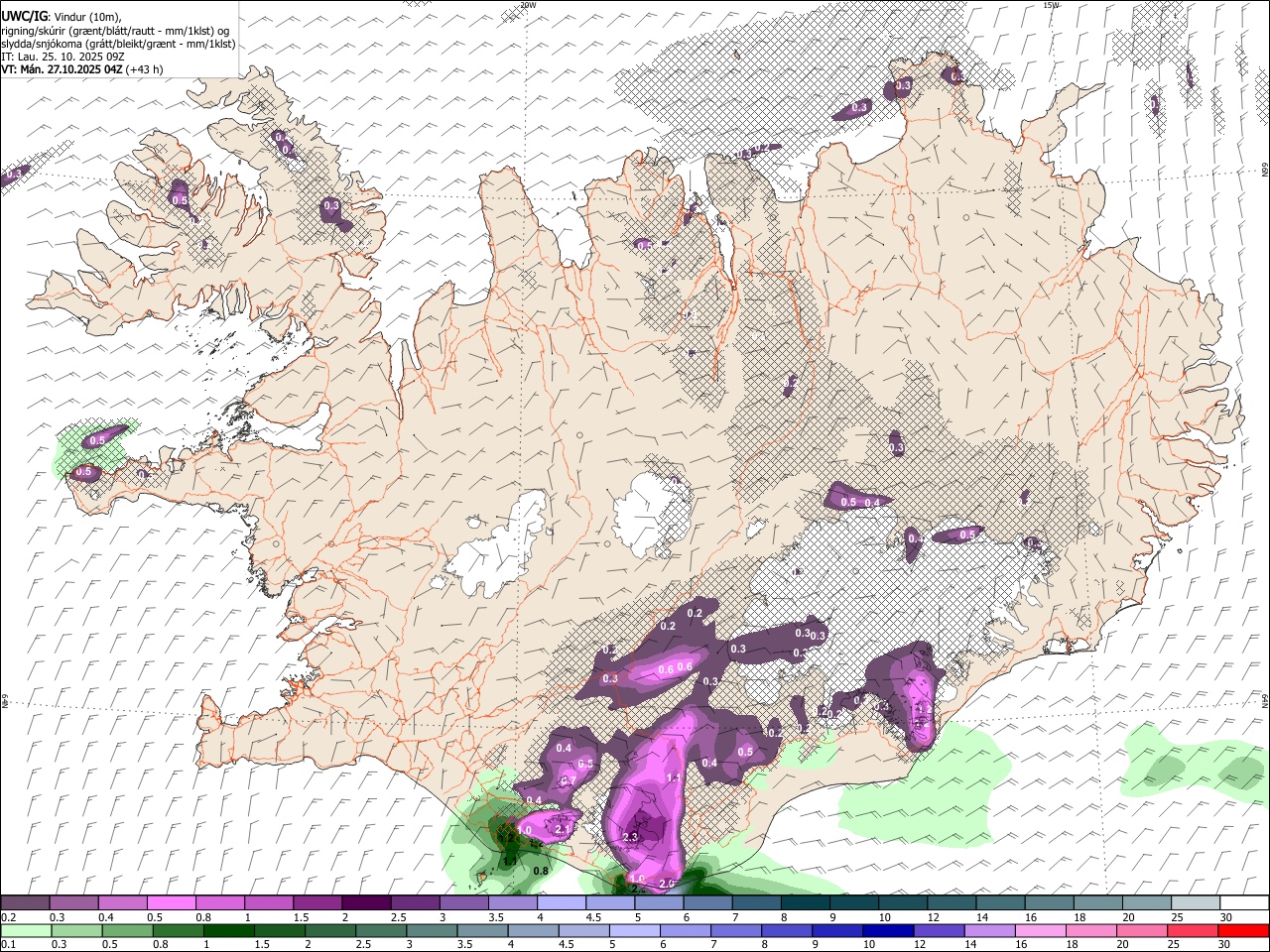
Task: Click the pale green rain swatch labeled 0.1
Action: coord(25,930)
